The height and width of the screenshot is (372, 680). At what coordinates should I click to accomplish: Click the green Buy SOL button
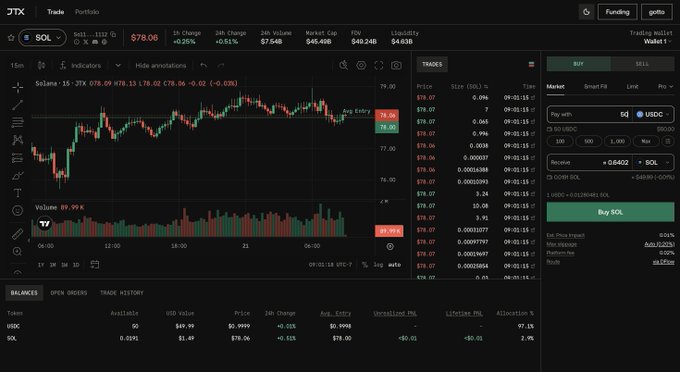tap(610, 212)
